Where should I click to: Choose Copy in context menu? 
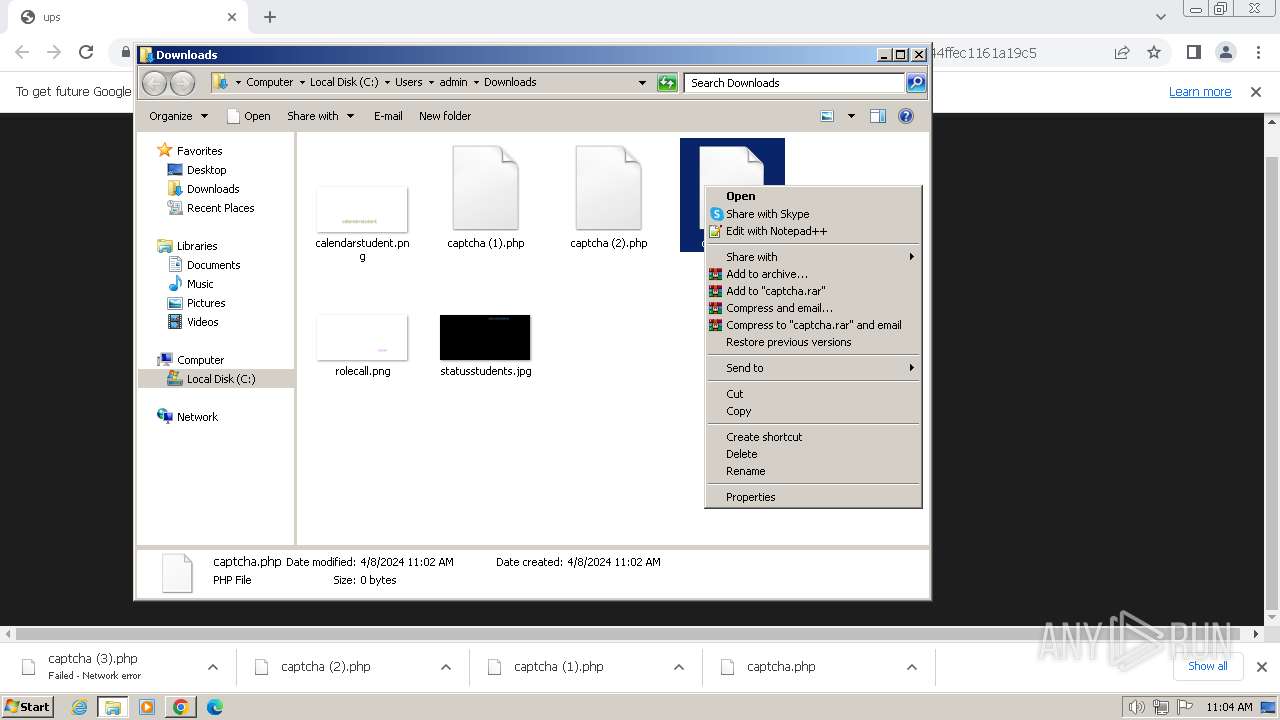[813, 411]
